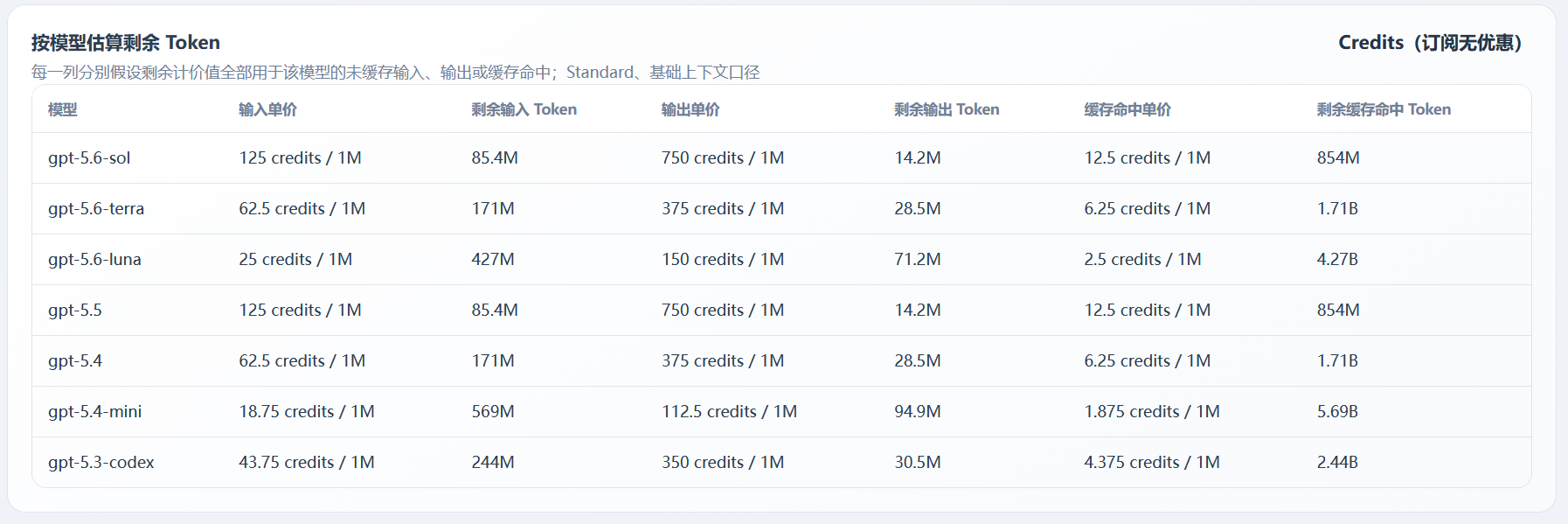
Task: Select the gpt-5.6-terra model name
Action: click(96, 209)
